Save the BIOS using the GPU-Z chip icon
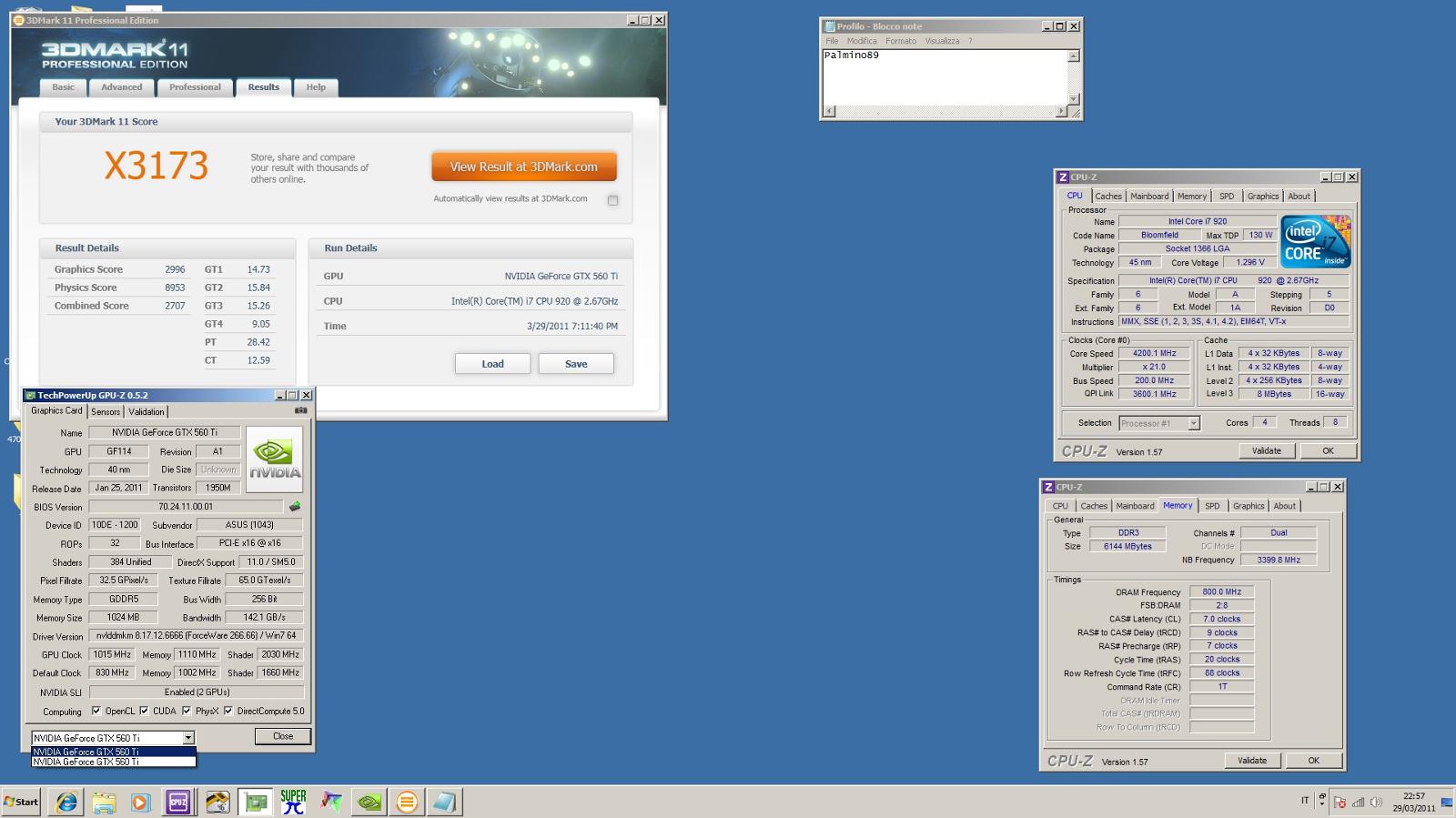This screenshot has height=818, width=1456. [295, 506]
